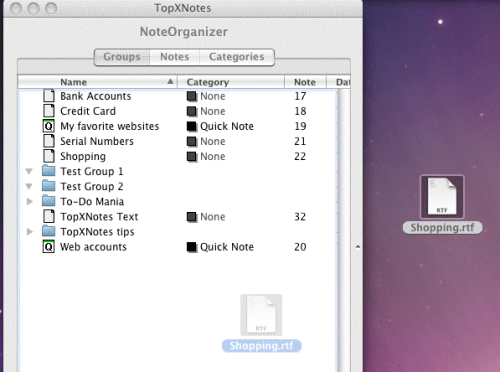Viewport: 500px width, 372px height.
Task: Click the black Quick Note swatch for My favorite websites
Action: tap(192, 126)
